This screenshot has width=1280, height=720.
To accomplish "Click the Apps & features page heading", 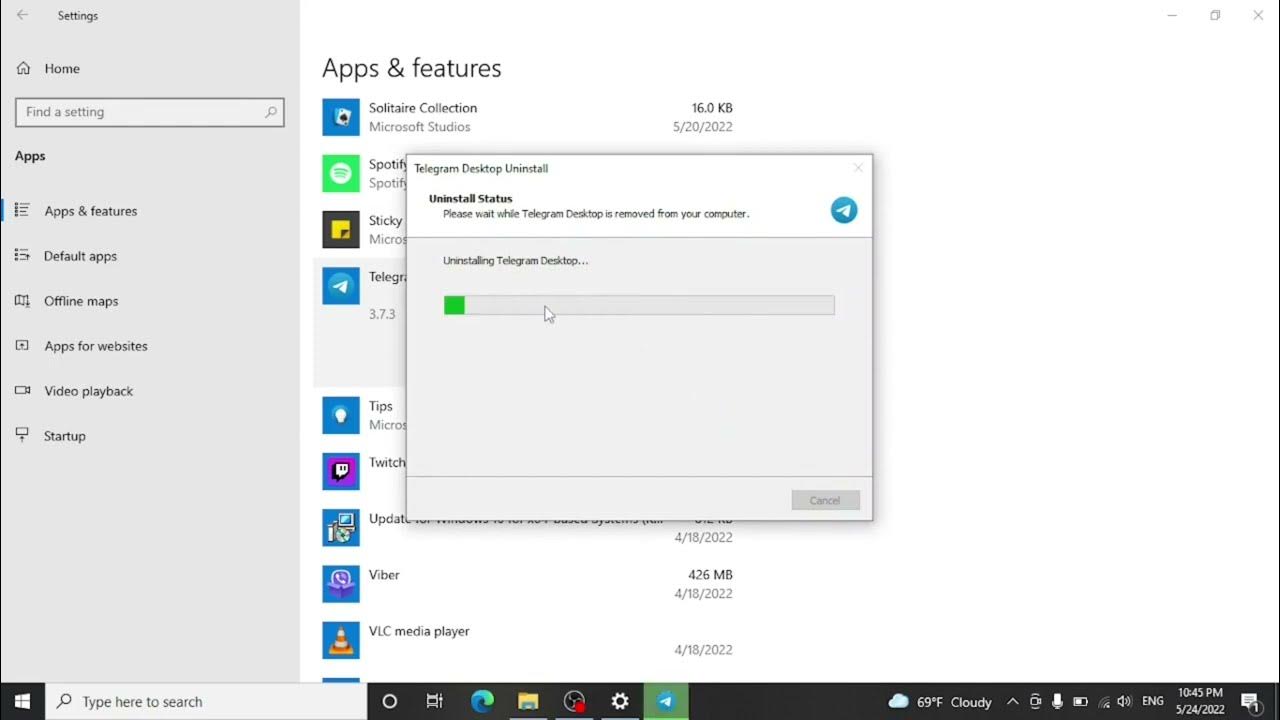I will pyautogui.click(x=412, y=68).
